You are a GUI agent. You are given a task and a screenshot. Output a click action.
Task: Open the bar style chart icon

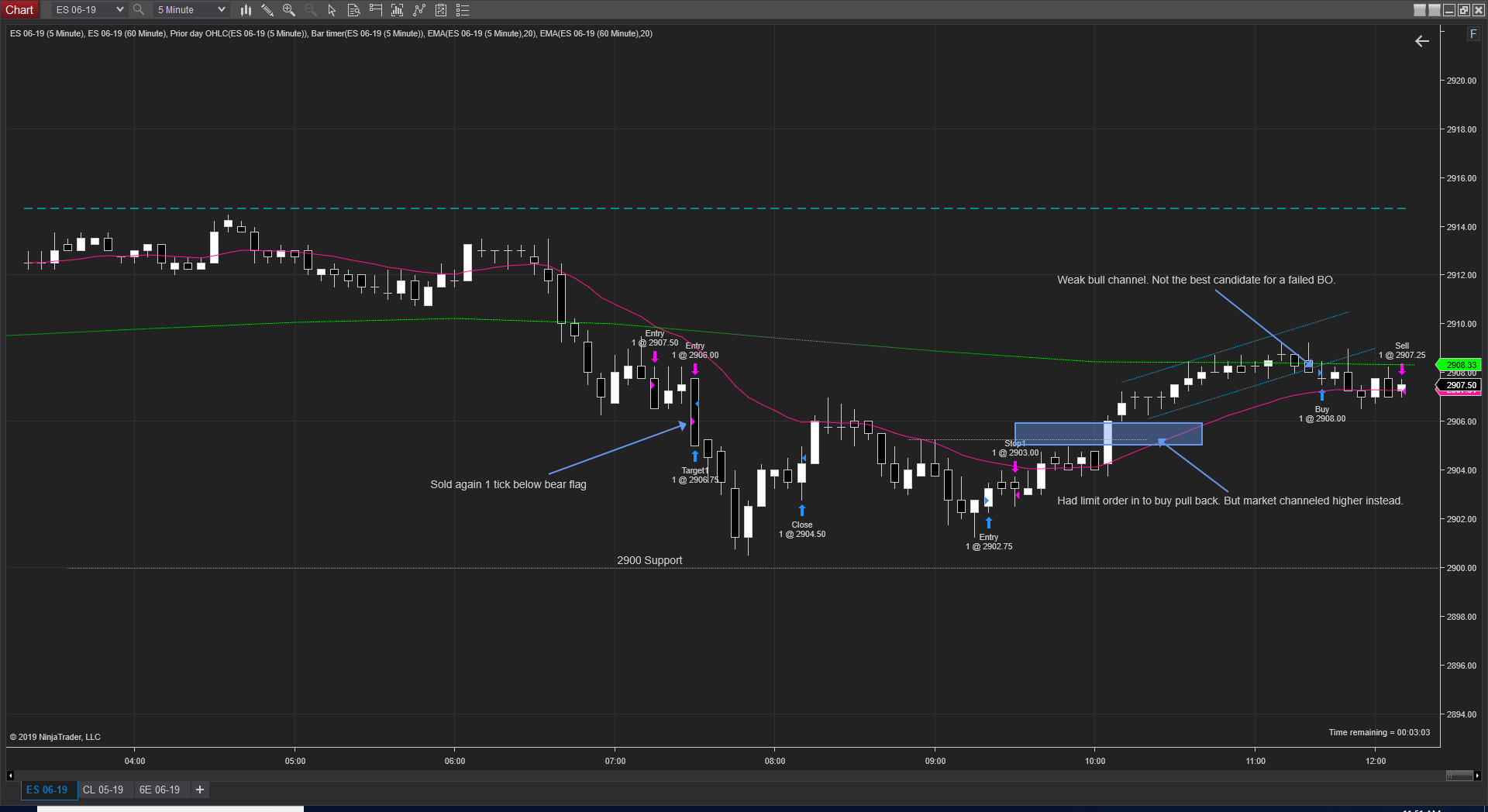click(246, 10)
